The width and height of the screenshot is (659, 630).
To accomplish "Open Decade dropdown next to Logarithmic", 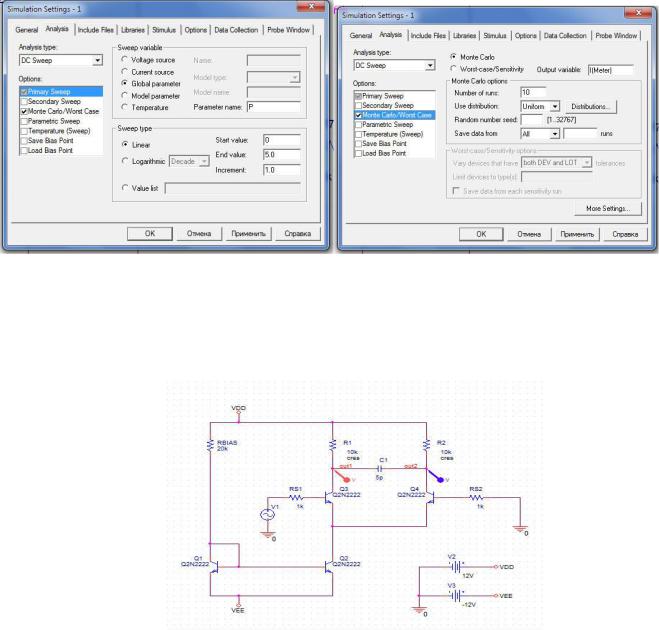I will click(x=204, y=161).
